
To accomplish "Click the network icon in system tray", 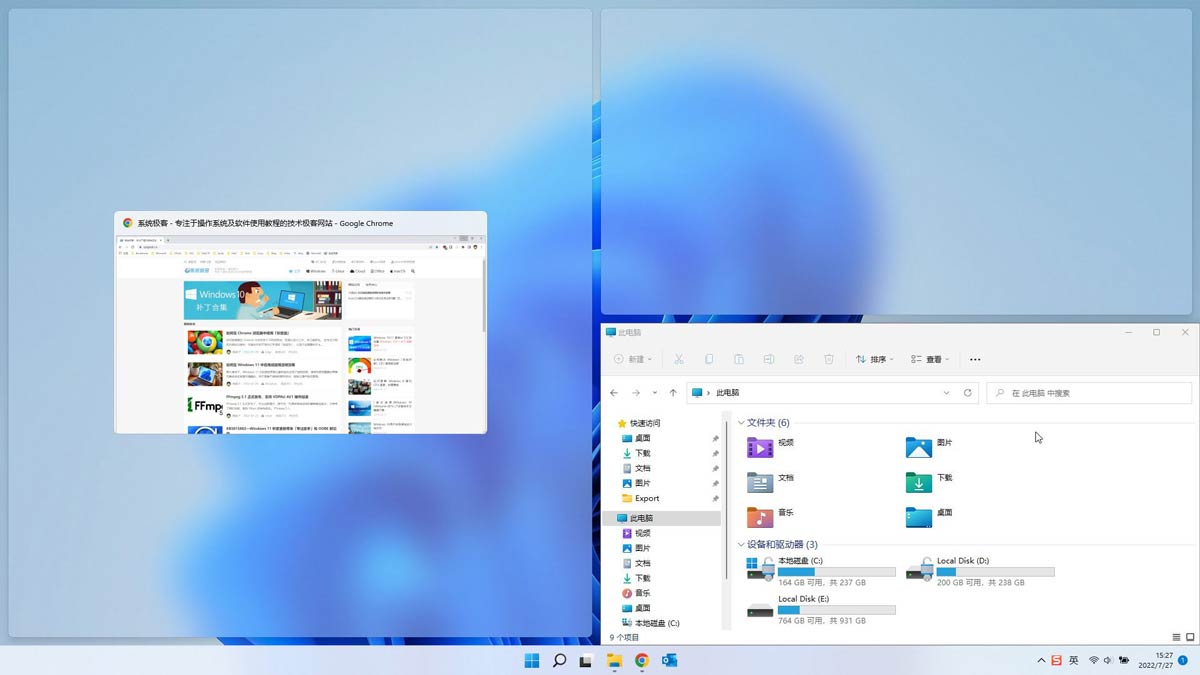I will (x=1094, y=661).
